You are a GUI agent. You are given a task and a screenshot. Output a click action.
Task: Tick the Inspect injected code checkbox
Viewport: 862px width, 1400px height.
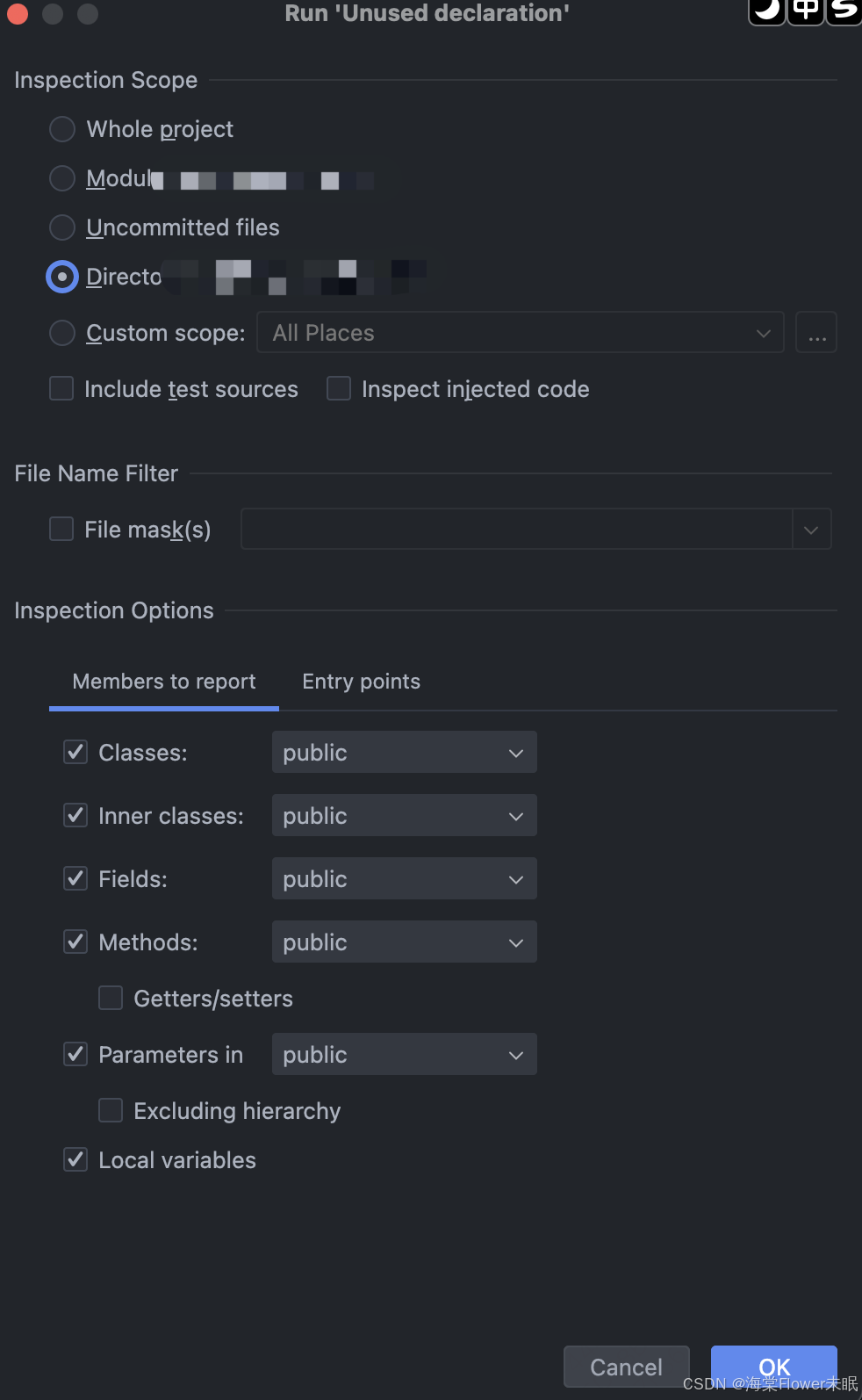339,388
